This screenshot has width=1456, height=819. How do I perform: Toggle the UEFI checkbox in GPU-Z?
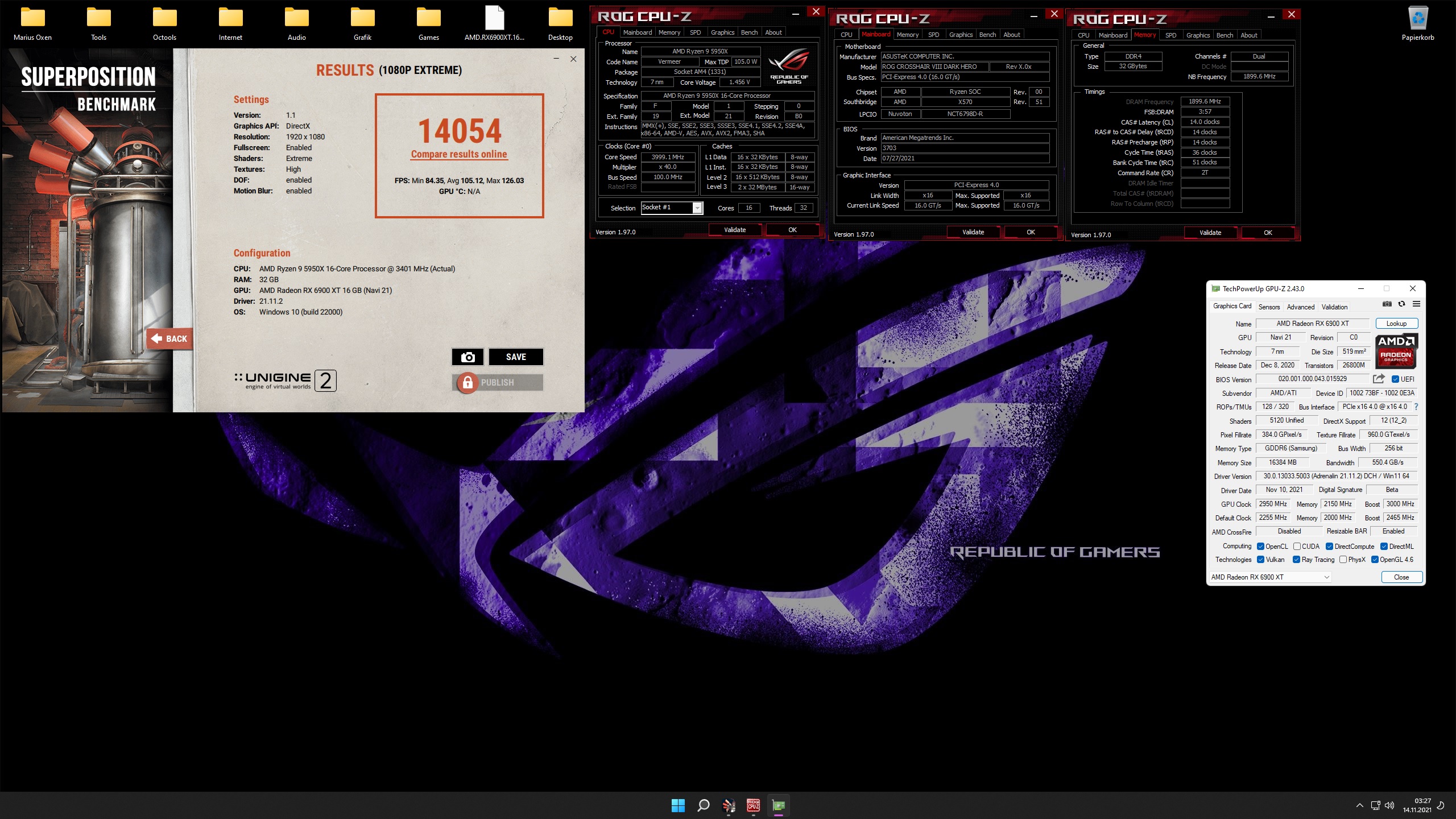pos(1395,379)
